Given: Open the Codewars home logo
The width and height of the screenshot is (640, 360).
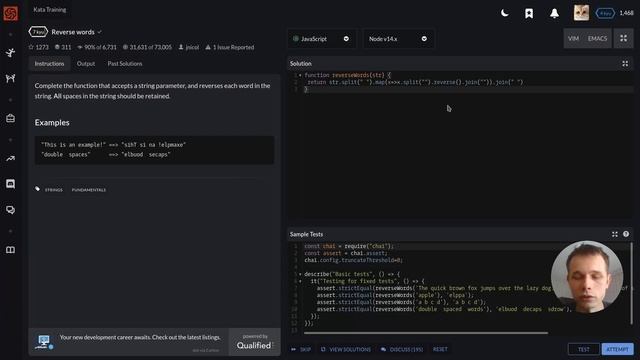Looking at the screenshot, I should coord(11,13).
